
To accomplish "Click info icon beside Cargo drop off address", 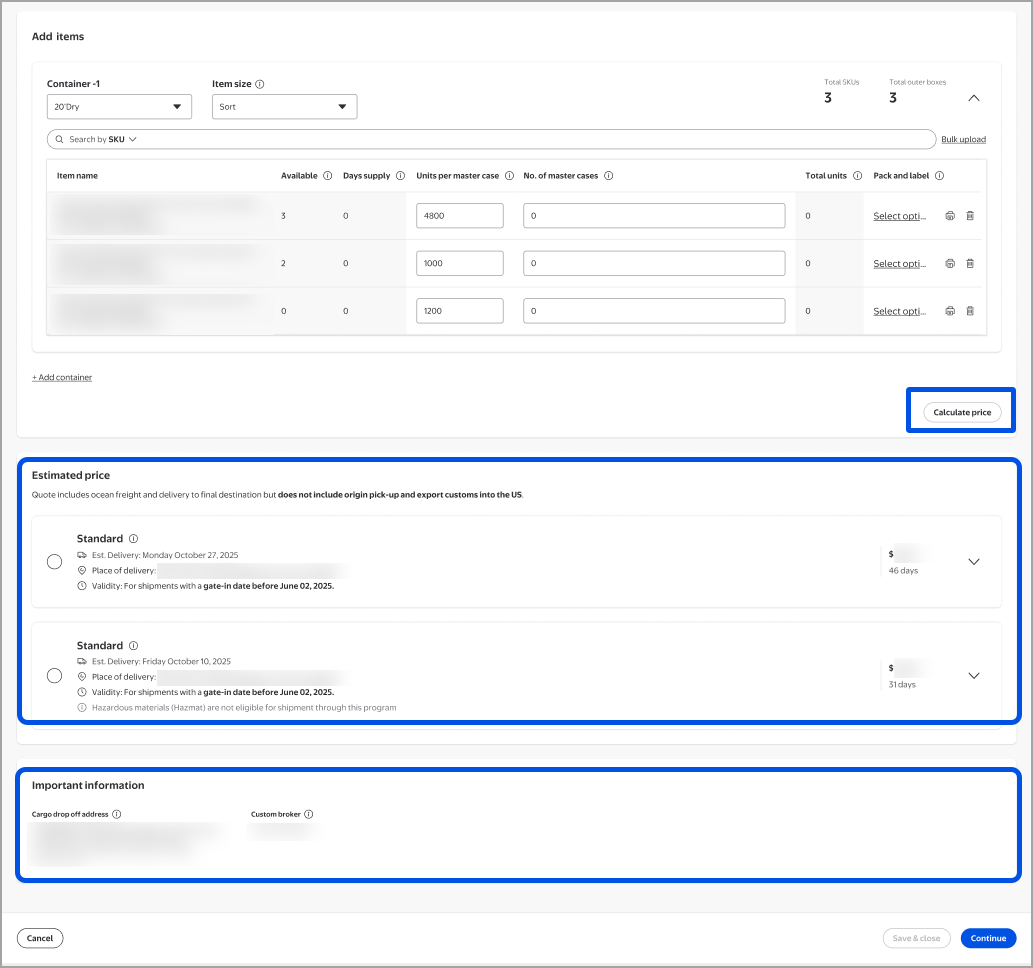I will point(117,814).
